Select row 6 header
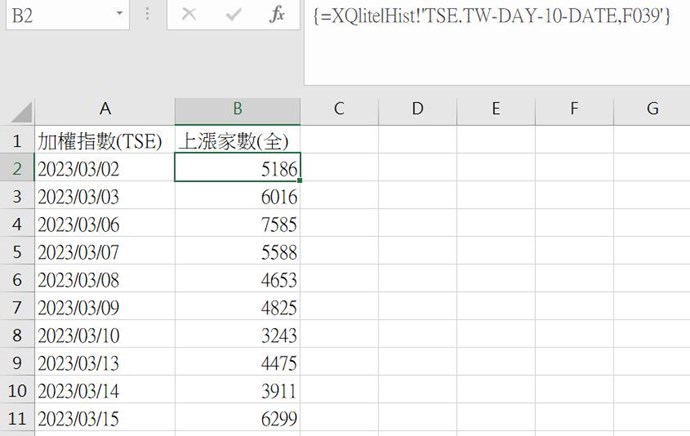The image size is (690, 436). [x=17, y=280]
